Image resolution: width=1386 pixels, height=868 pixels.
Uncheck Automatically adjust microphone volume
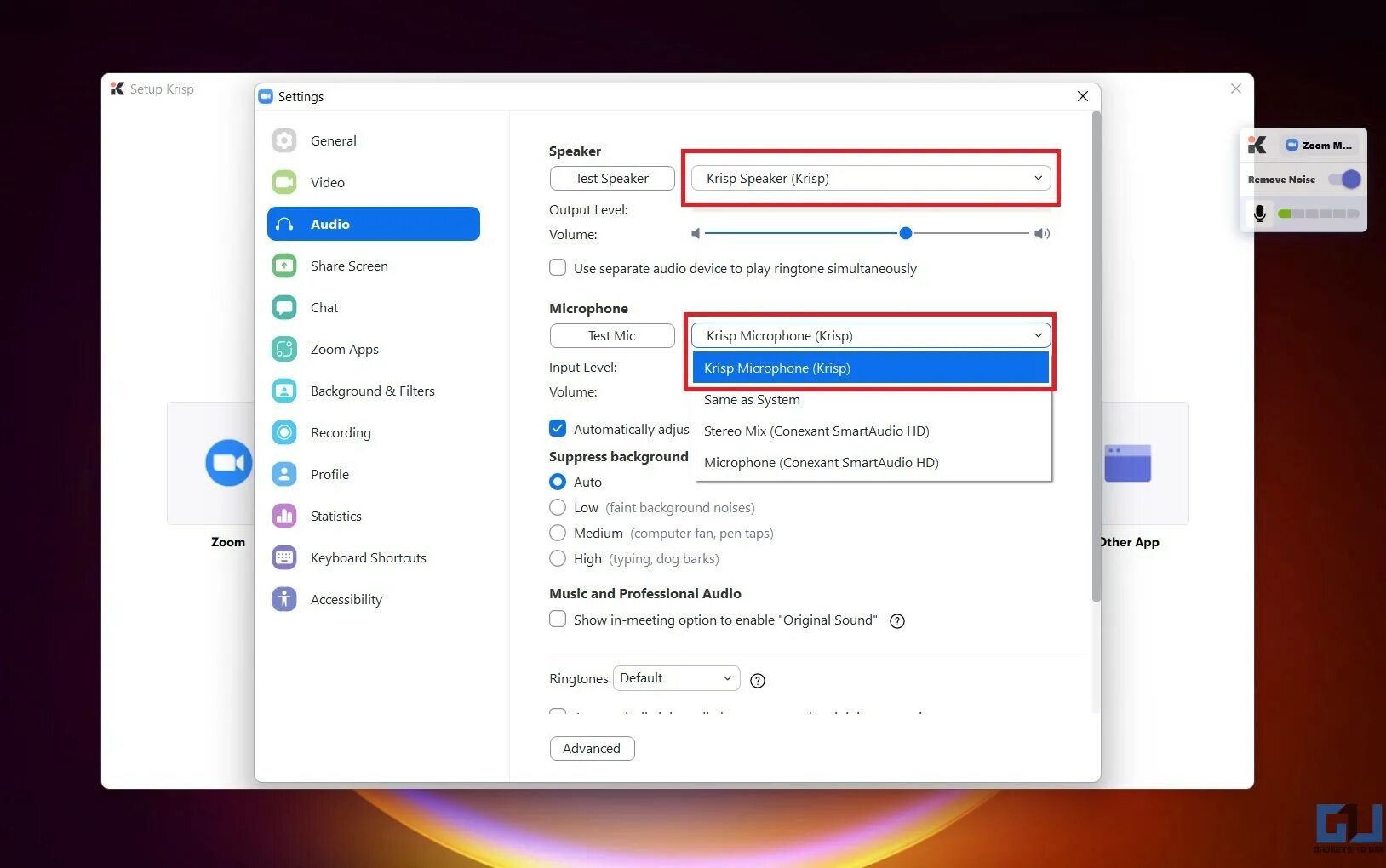[x=558, y=428]
